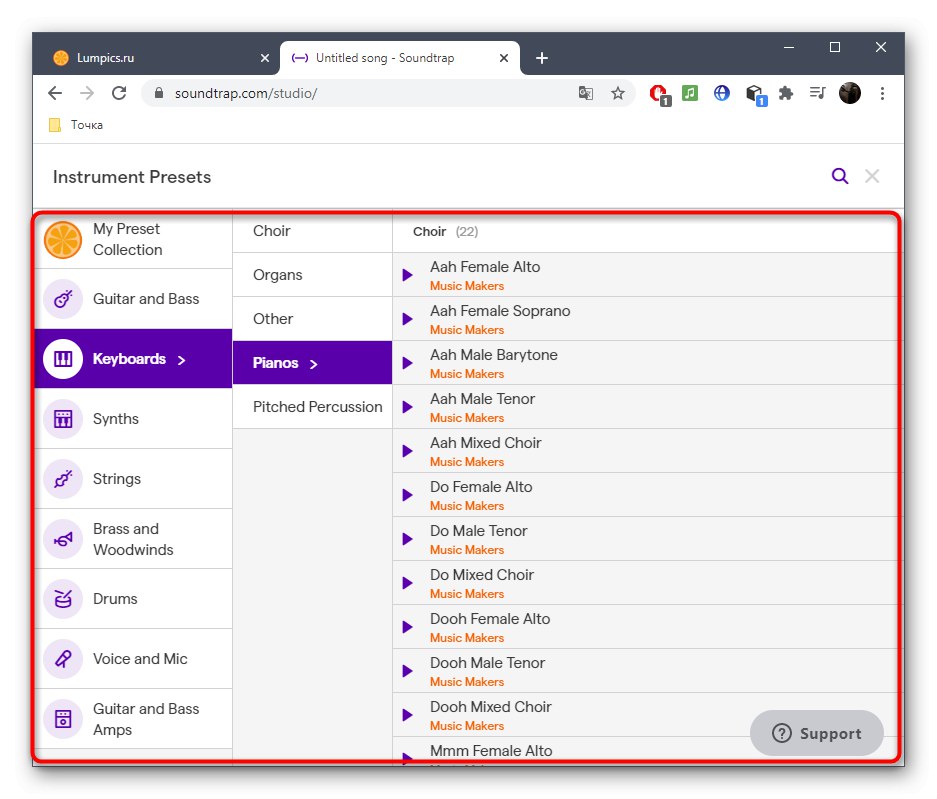The width and height of the screenshot is (937, 799).
Task: Expand the Keyboards category chevron
Action: (x=181, y=360)
